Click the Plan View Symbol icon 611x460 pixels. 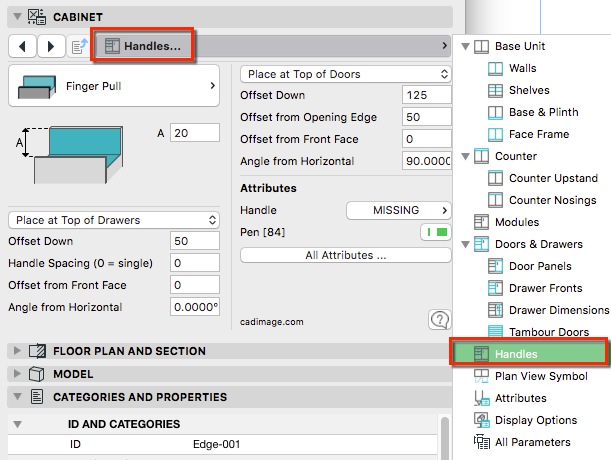(480, 376)
